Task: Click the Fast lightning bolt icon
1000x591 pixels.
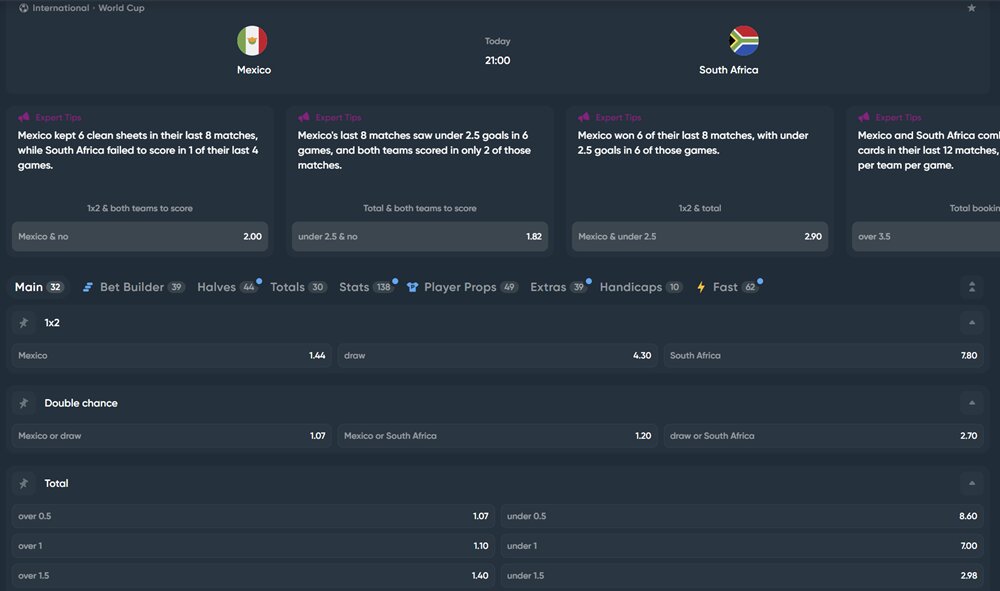Action: [x=701, y=288]
